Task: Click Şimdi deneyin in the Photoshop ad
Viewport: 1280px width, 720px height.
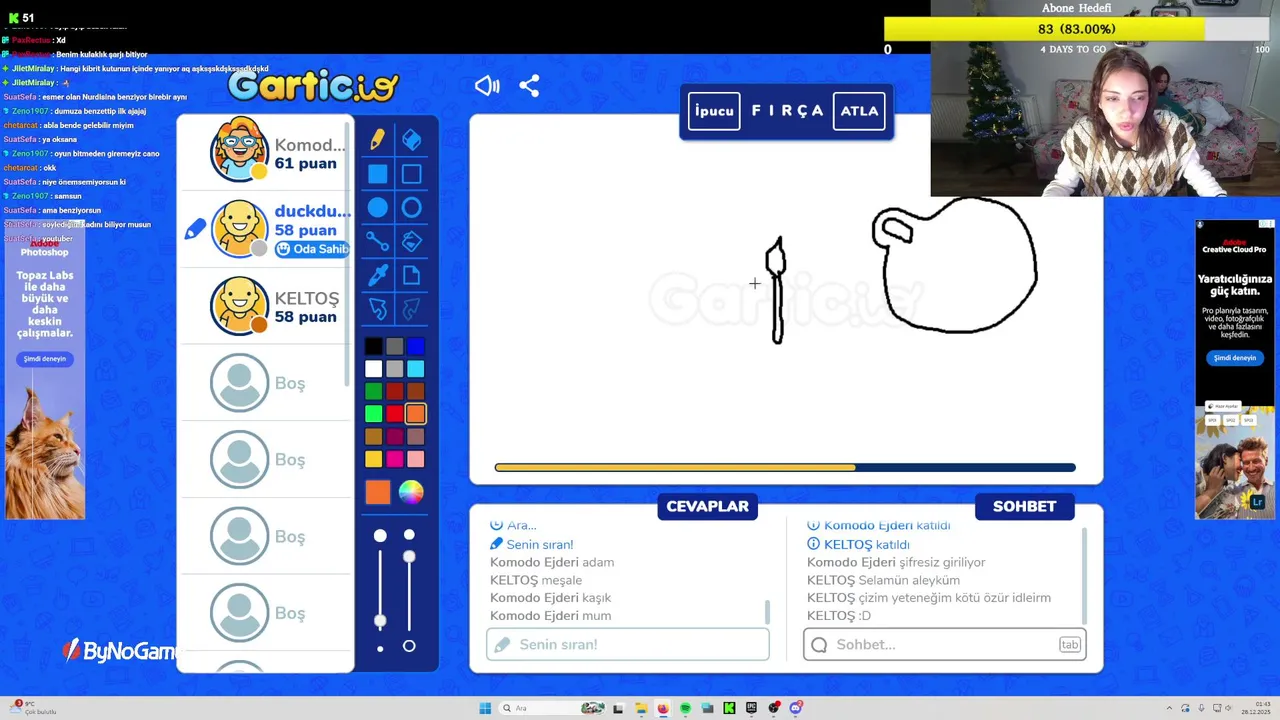Action: click(x=45, y=359)
